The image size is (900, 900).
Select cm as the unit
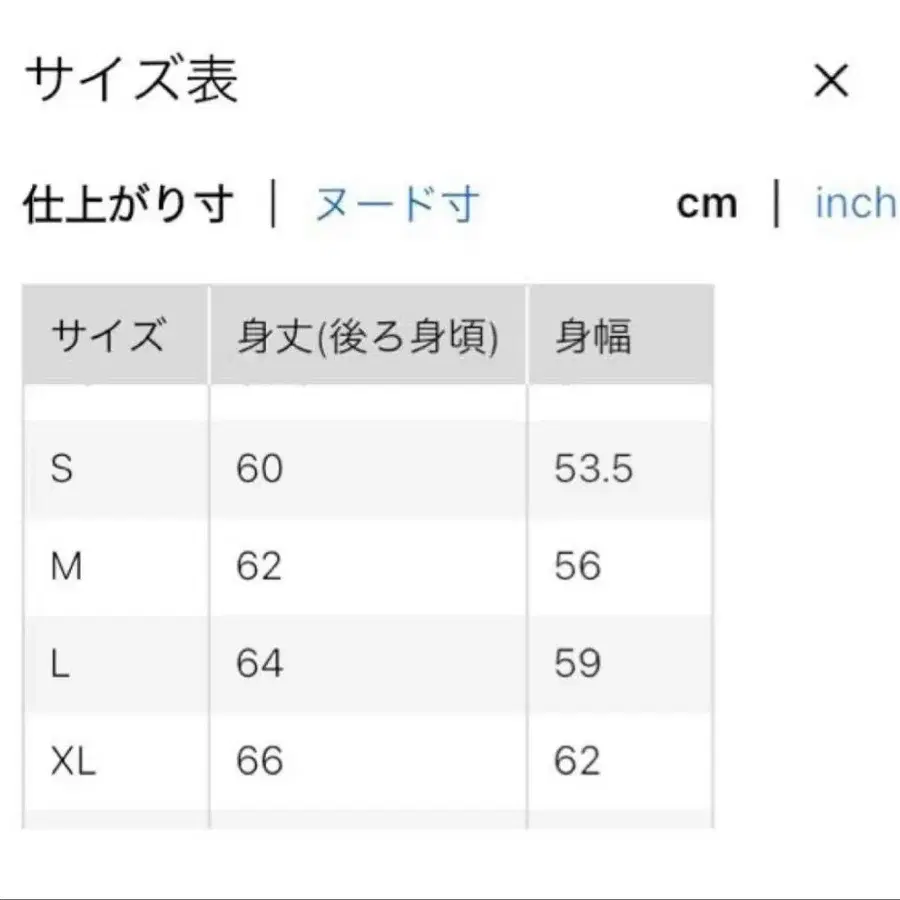pyautogui.click(x=708, y=203)
